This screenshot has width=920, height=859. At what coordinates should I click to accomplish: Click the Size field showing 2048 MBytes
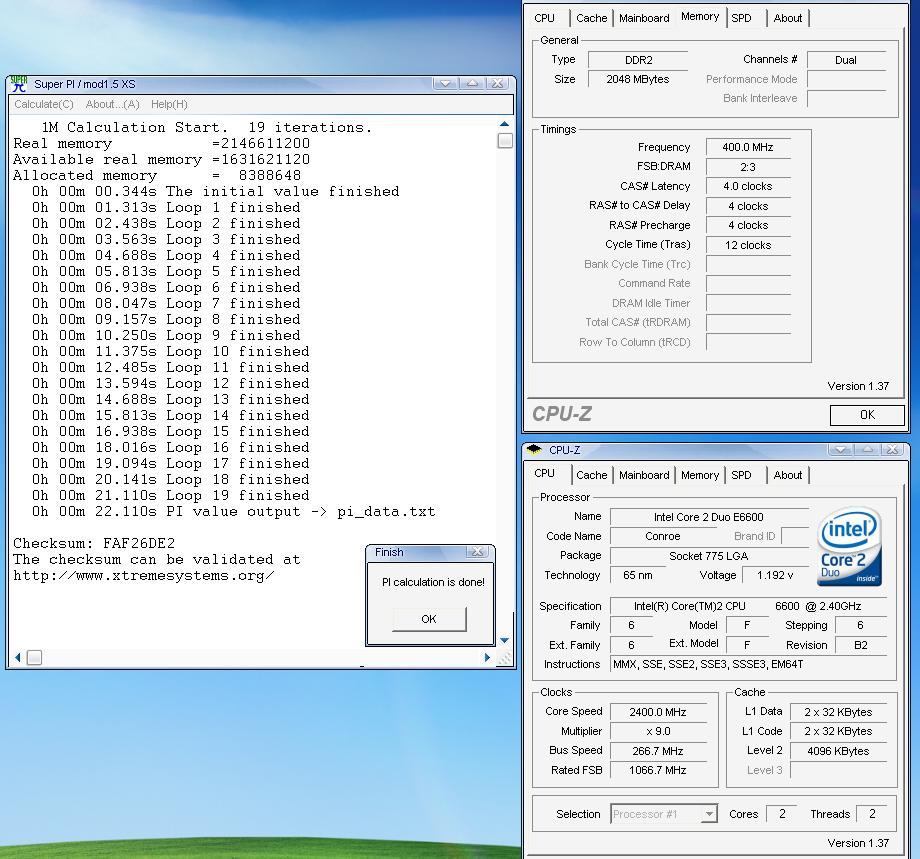pyautogui.click(x=638, y=79)
